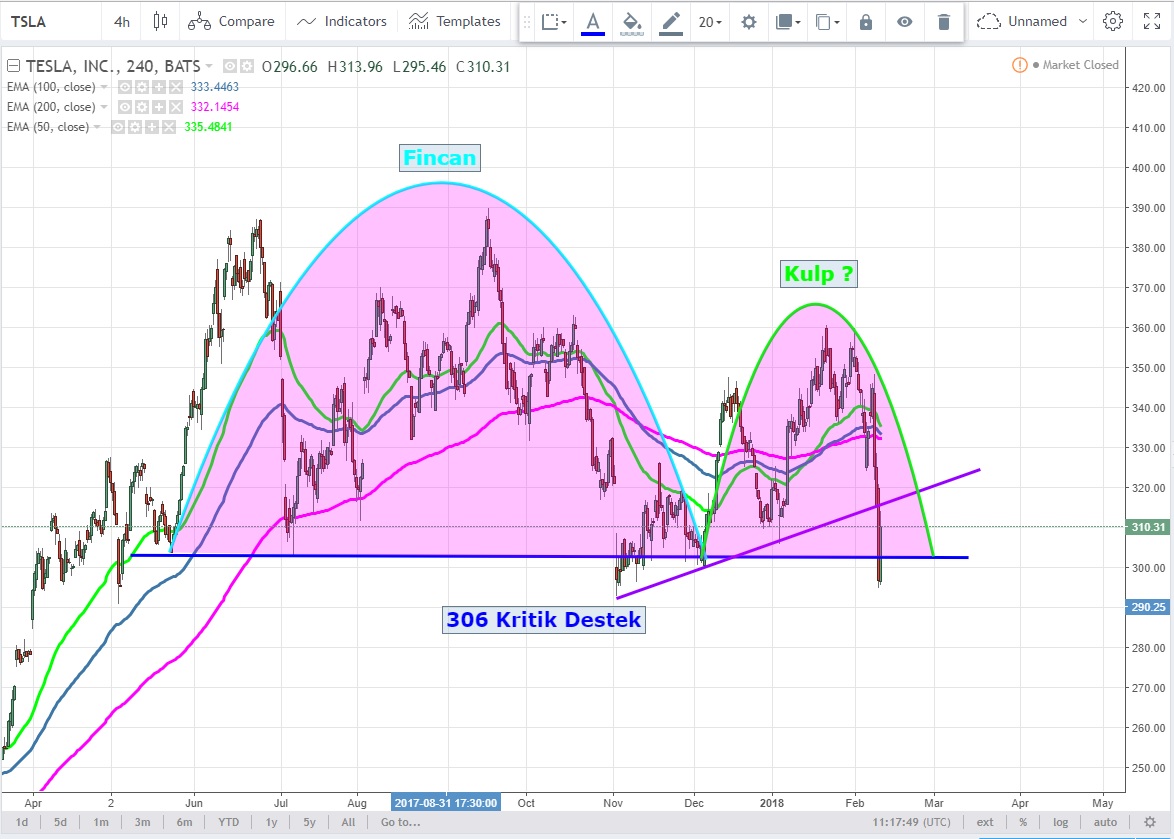Viewport: 1174px width, 839px height.
Task: Click the Go to... button
Action: [398, 822]
